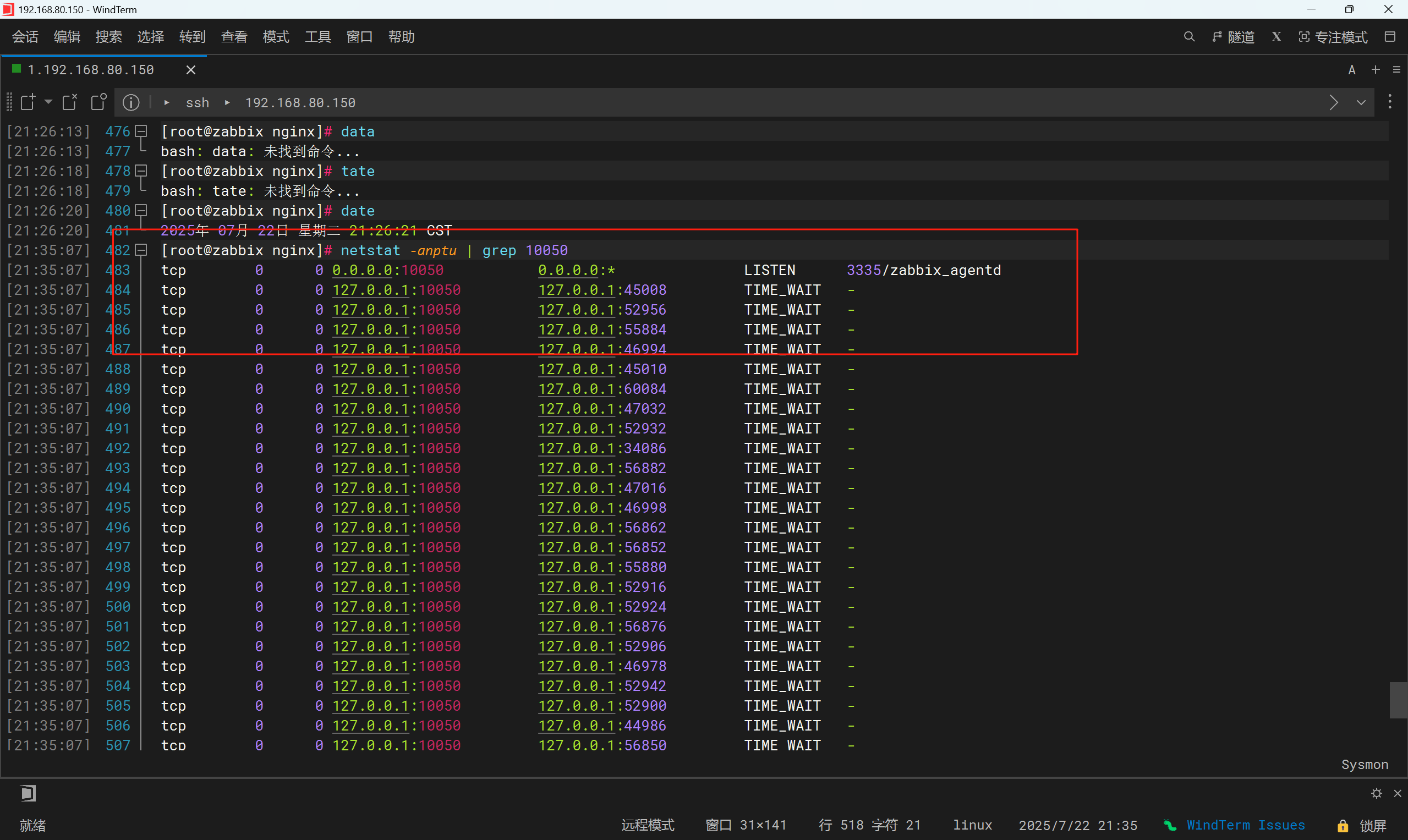Click the panel icon at bottom left
The image size is (1408, 840).
28,793
